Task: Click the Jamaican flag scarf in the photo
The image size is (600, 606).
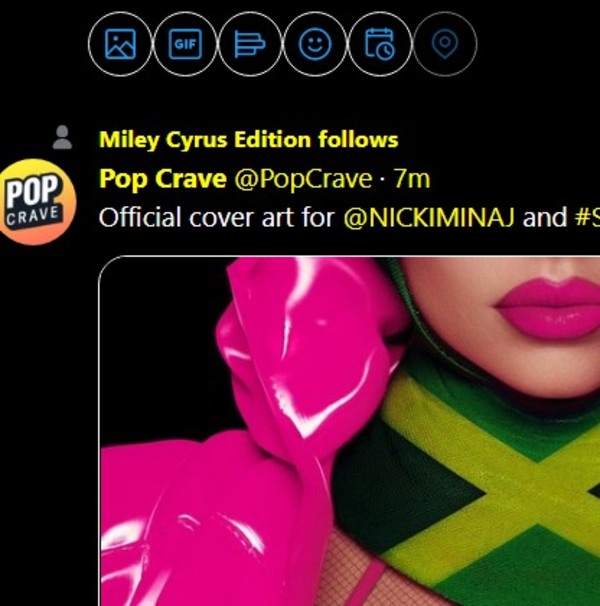Action: tap(480, 470)
